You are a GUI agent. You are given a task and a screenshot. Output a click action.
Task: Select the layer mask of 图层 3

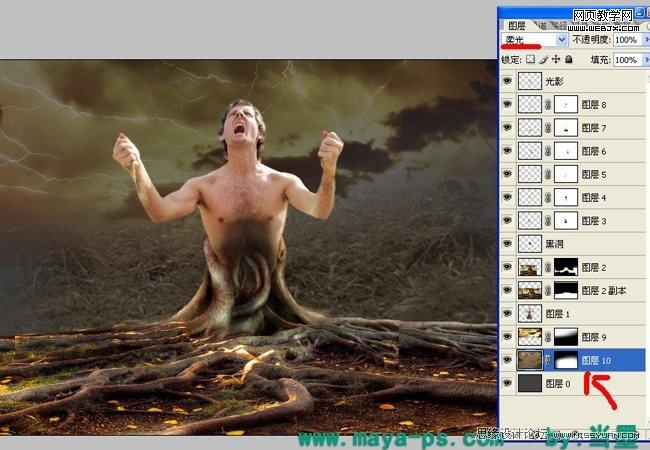pyautogui.click(x=566, y=220)
